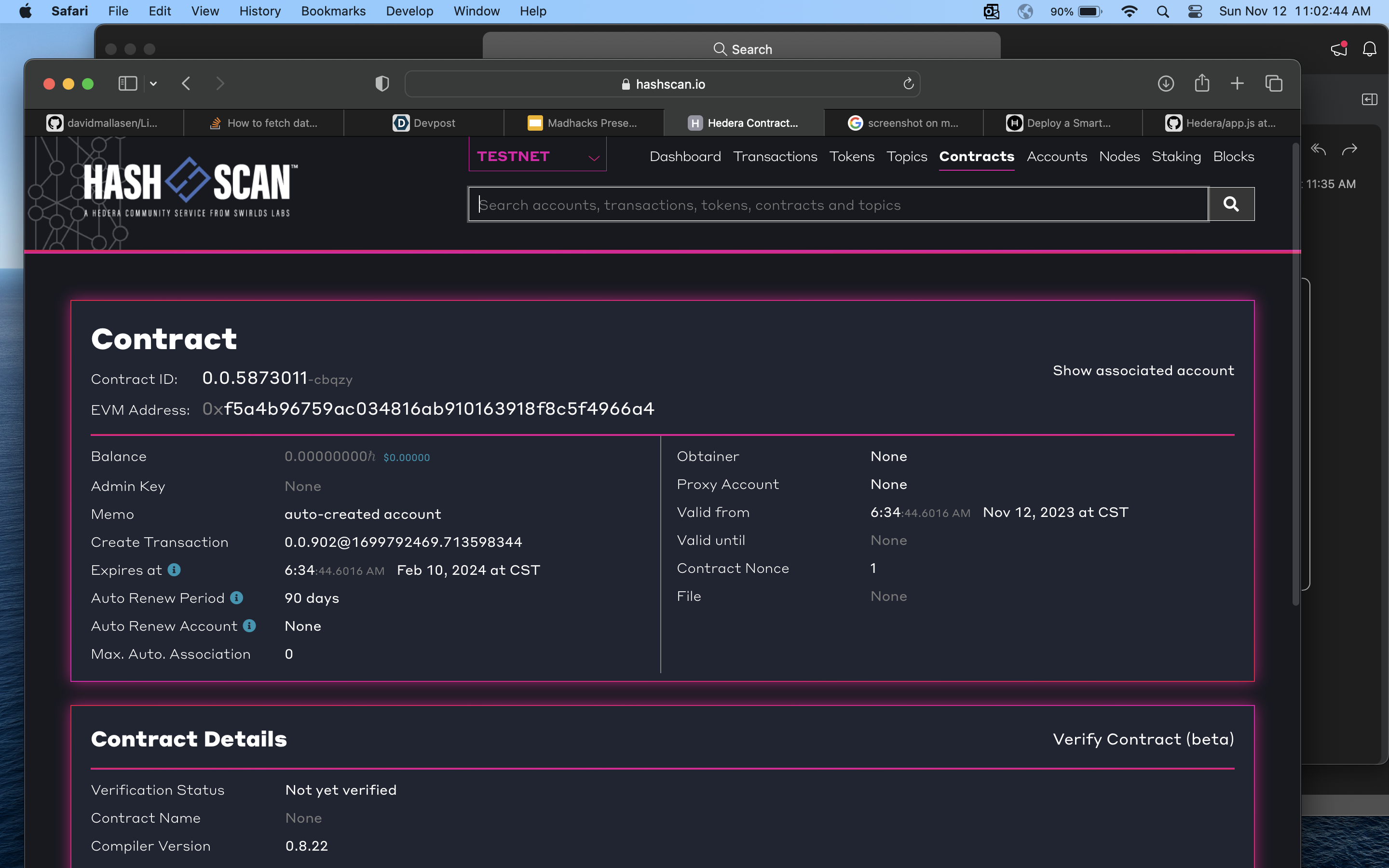
Task: Reload the hashscan.io page
Action: [x=908, y=84]
